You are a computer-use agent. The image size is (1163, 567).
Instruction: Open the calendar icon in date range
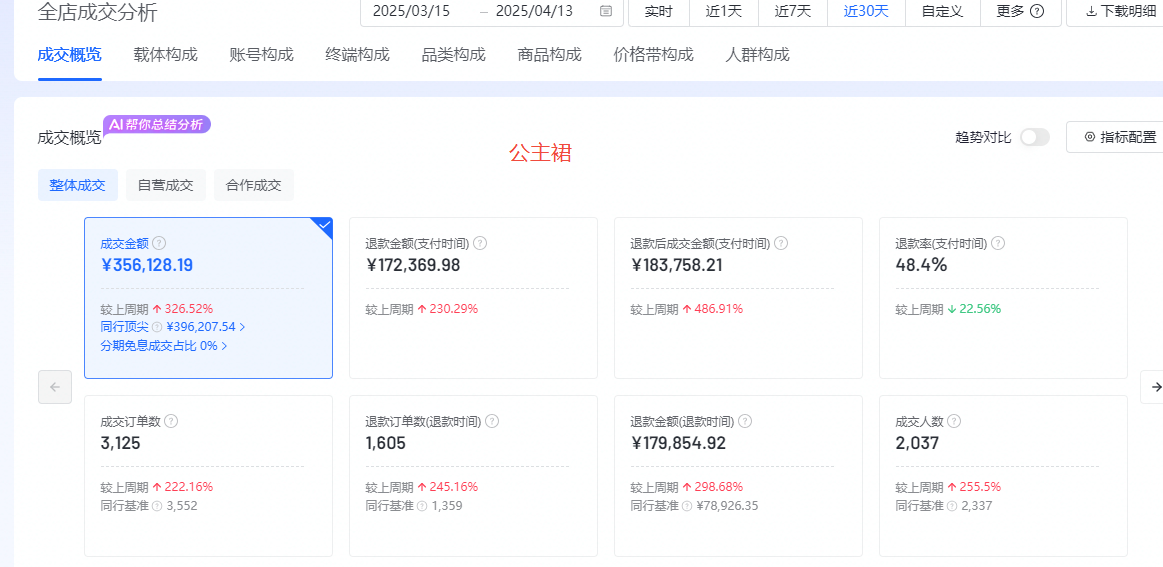click(606, 11)
